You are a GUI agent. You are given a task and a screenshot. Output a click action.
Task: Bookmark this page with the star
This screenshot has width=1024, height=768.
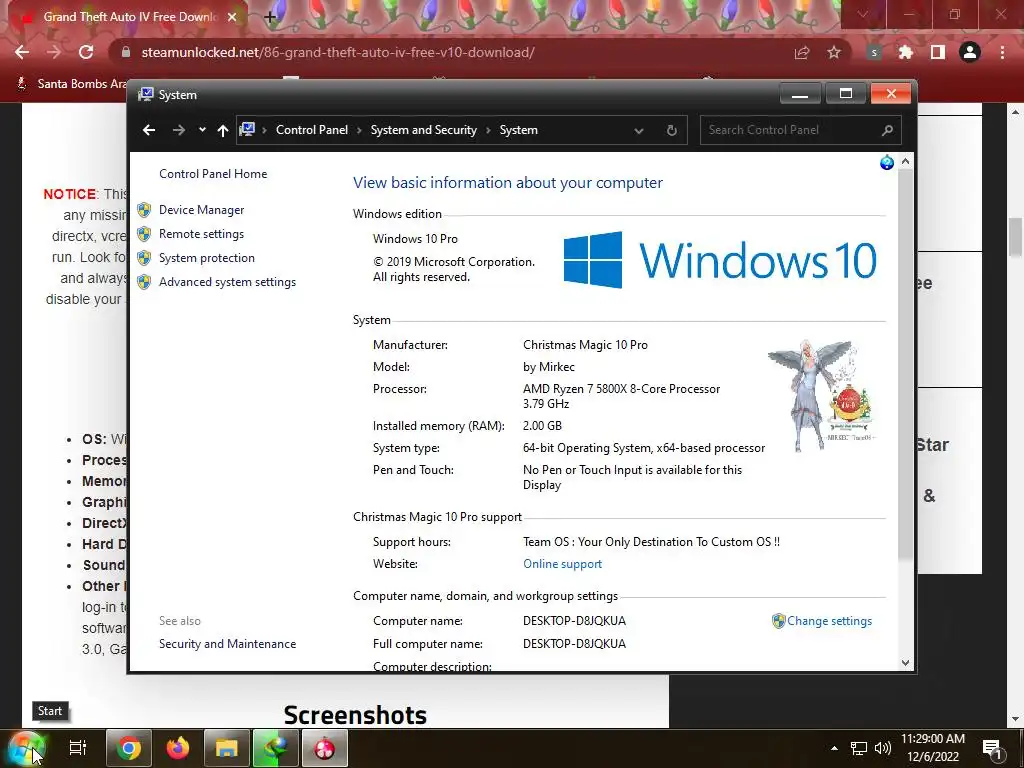pyautogui.click(x=833, y=52)
